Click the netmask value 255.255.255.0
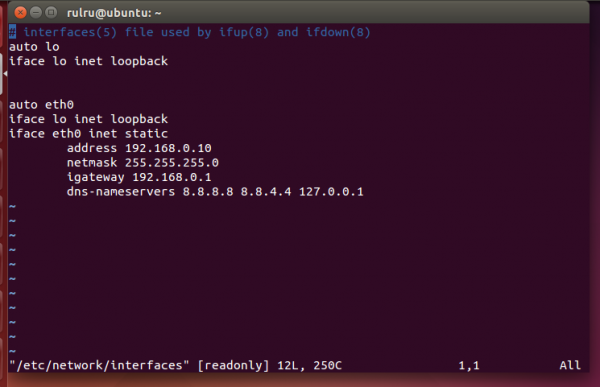The width and height of the screenshot is (600, 387). [x=171, y=163]
